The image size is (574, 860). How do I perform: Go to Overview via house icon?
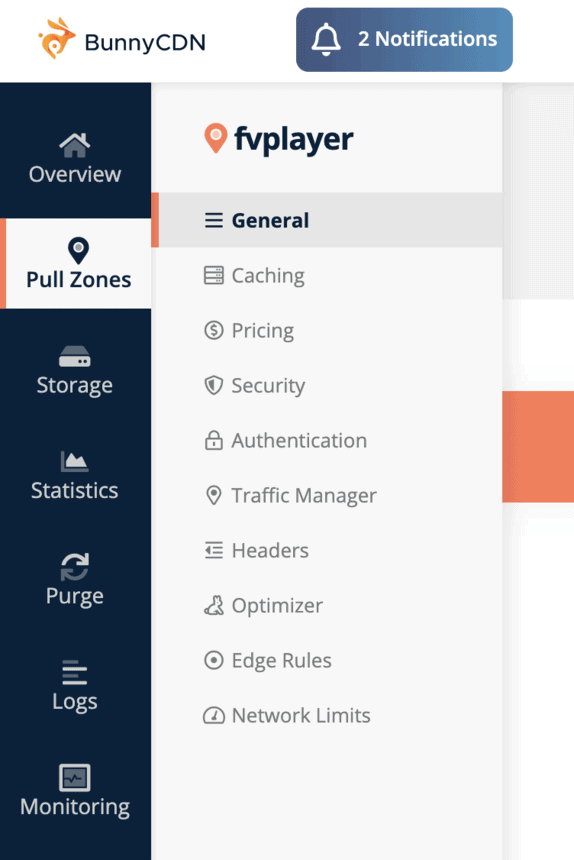(x=75, y=145)
